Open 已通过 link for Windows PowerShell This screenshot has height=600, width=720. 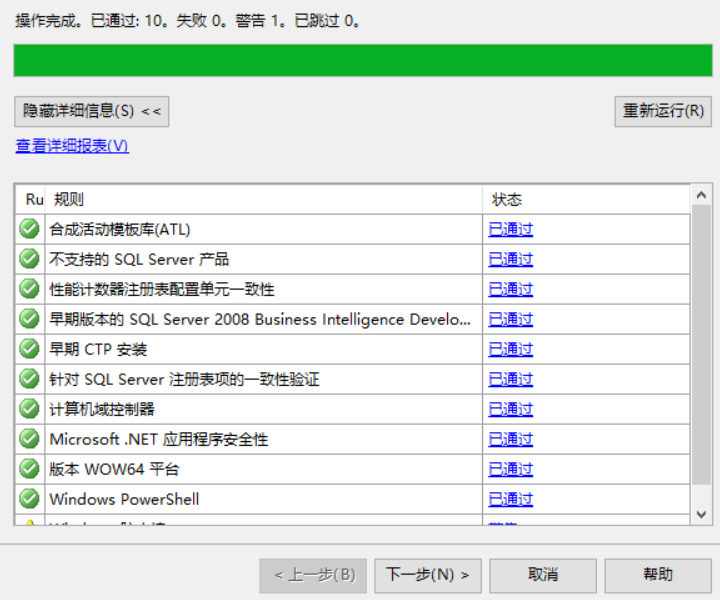click(511, 499)
